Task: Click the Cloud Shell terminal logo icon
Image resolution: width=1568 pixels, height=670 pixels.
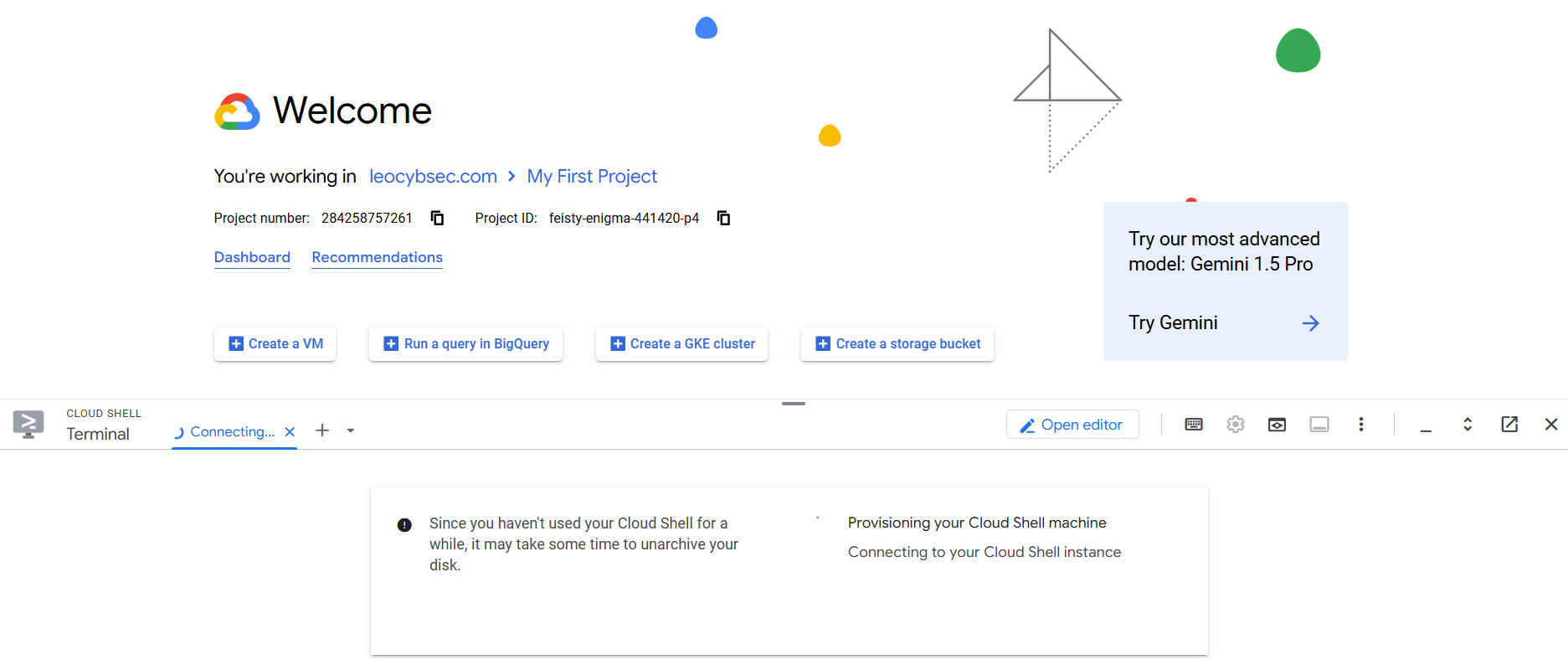Action: (28, 425)
